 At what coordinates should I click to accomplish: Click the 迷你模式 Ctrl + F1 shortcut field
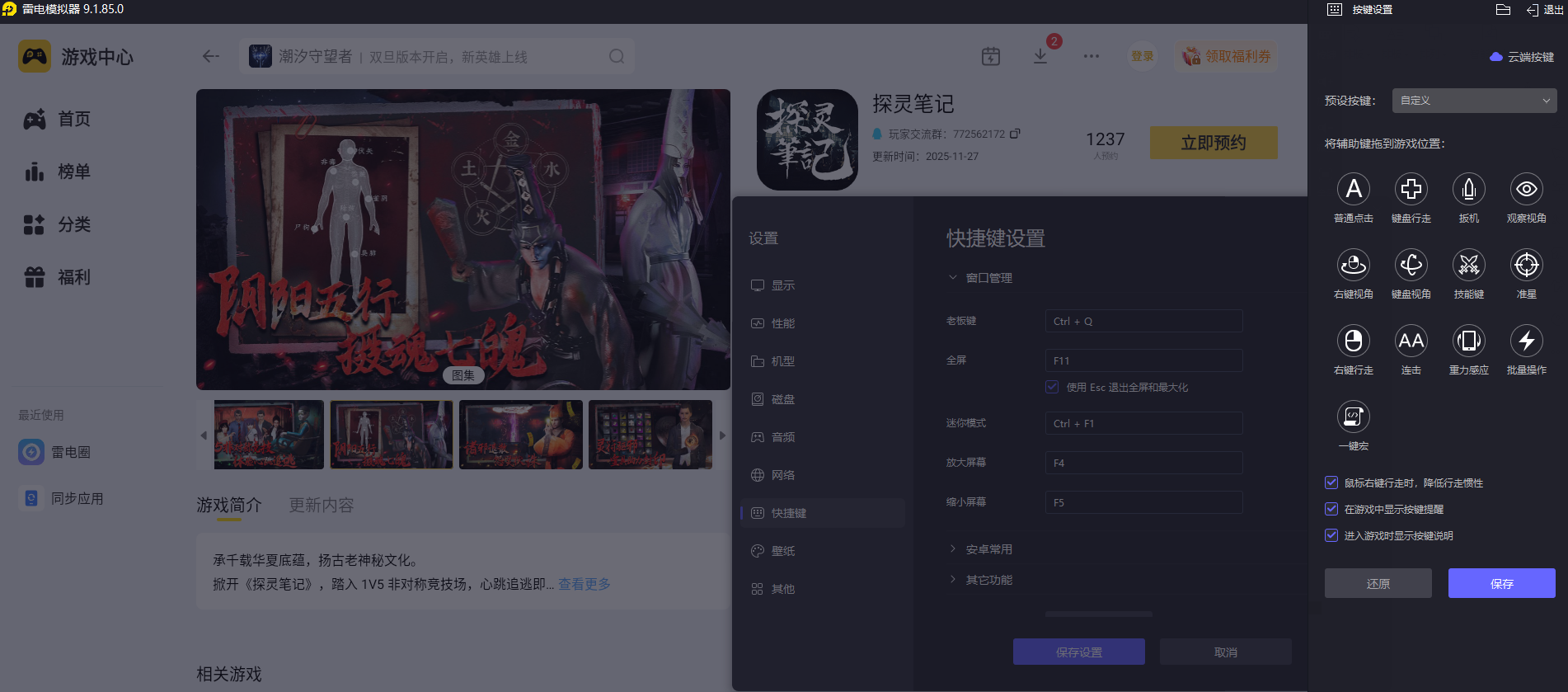(x=1144, y=423)
